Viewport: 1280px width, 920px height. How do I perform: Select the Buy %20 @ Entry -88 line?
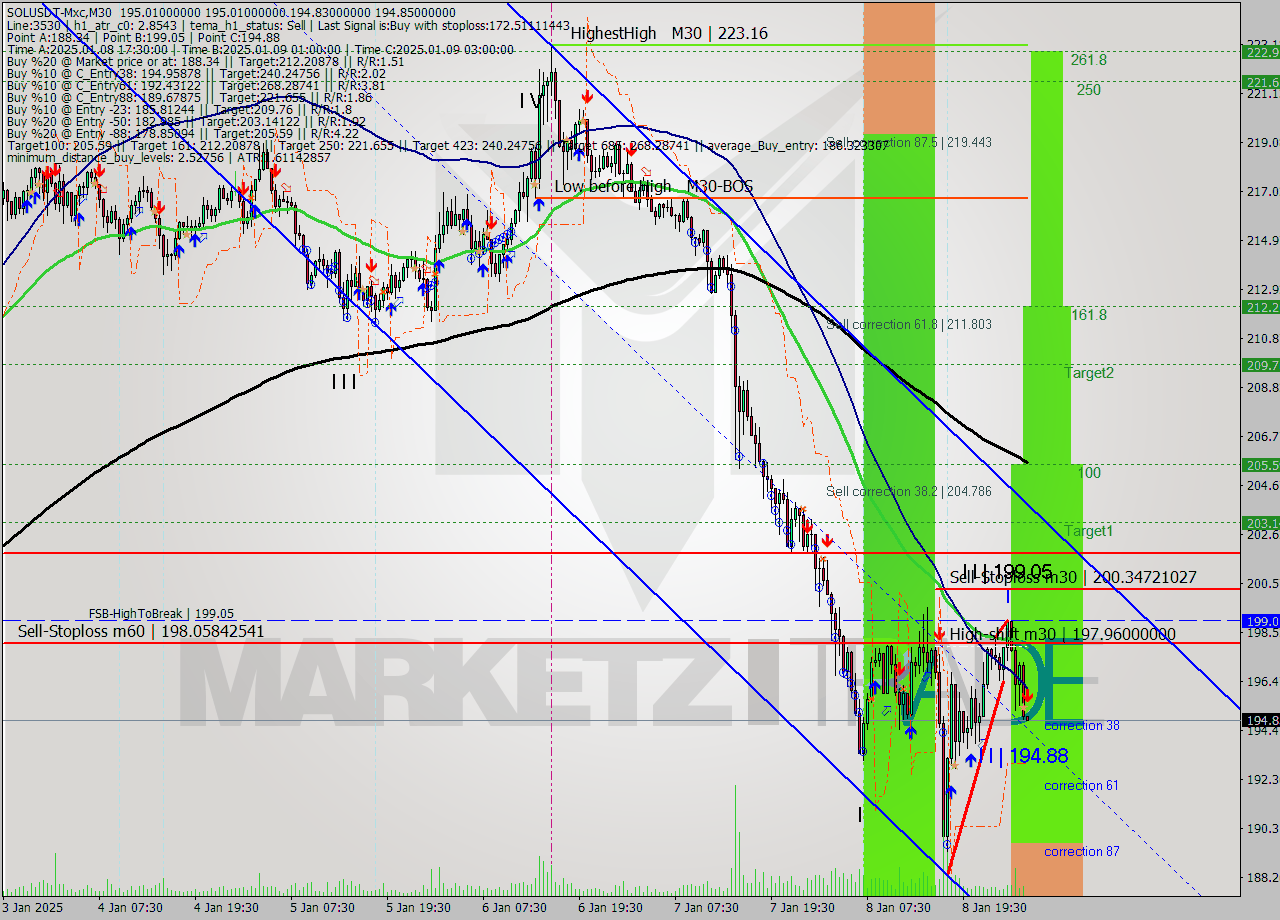pyautogui.click(x=182, y=133)
